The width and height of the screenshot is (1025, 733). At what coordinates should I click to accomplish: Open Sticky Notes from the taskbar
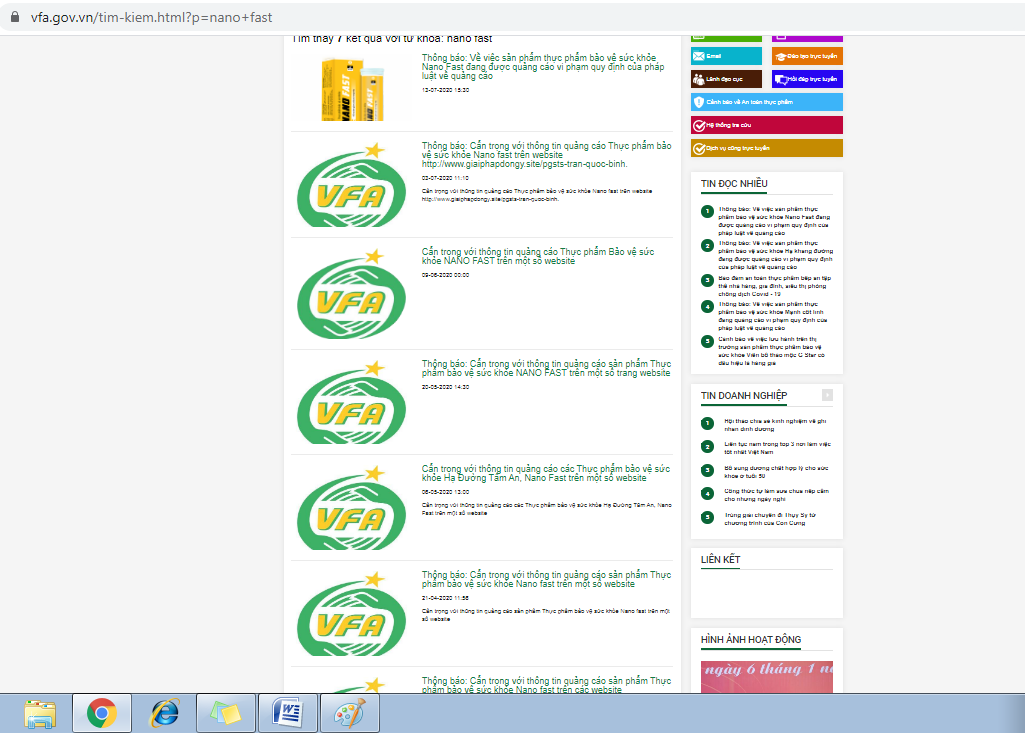tap(226, 713)
